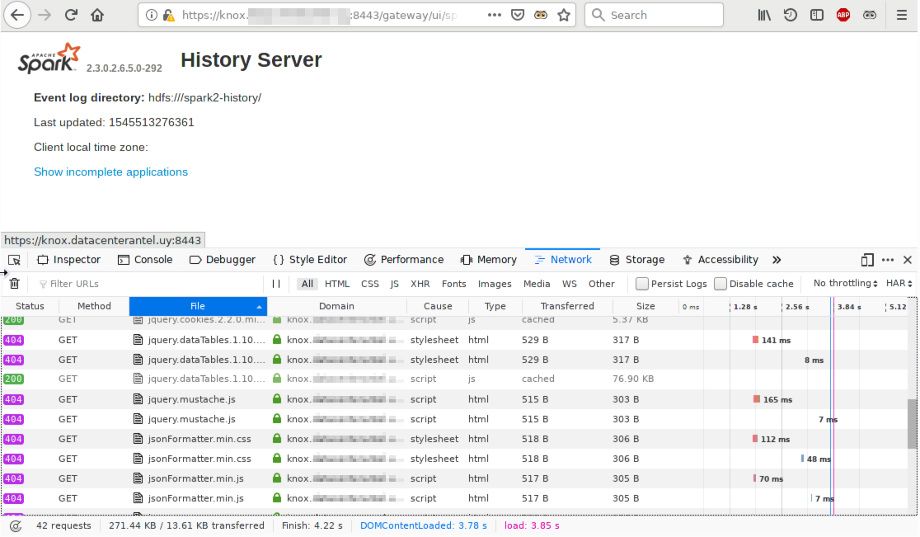920x537 pixels.
Task: Click in the Filter URLs field
Action: point(150,283)
